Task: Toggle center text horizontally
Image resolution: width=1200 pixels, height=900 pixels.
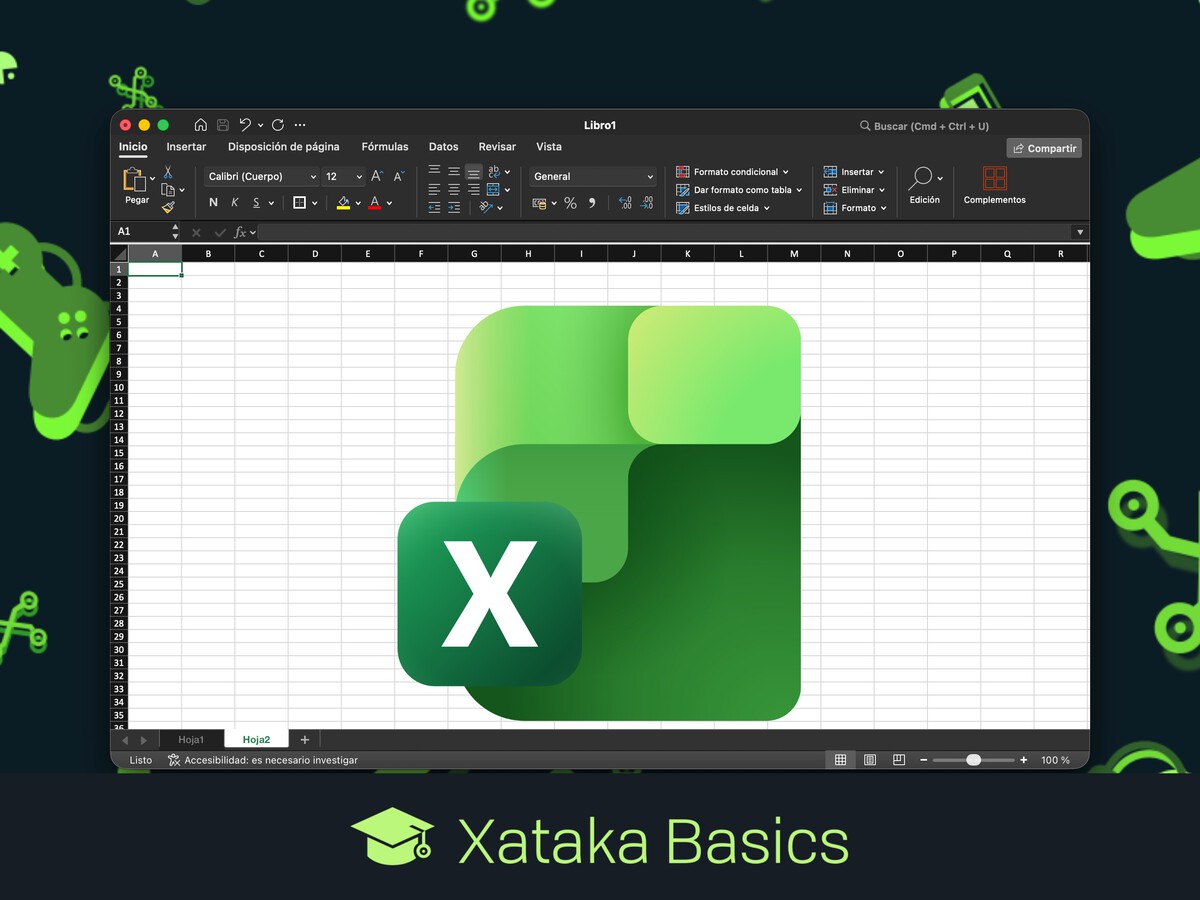Action: click(454, 190)
